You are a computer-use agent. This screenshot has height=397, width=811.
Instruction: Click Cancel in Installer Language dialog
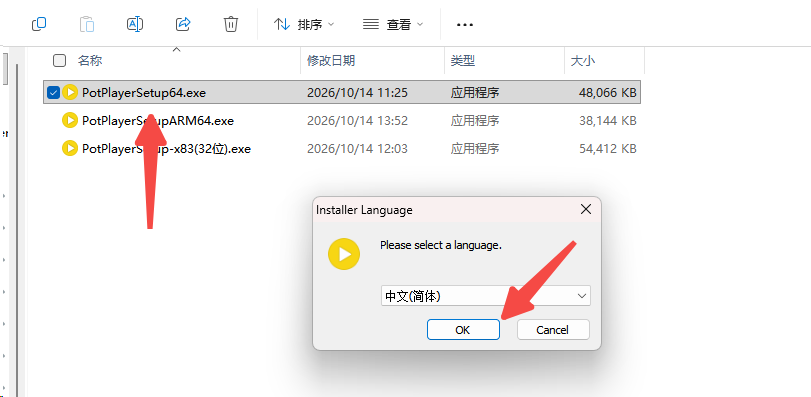click(x=553, y=329)
